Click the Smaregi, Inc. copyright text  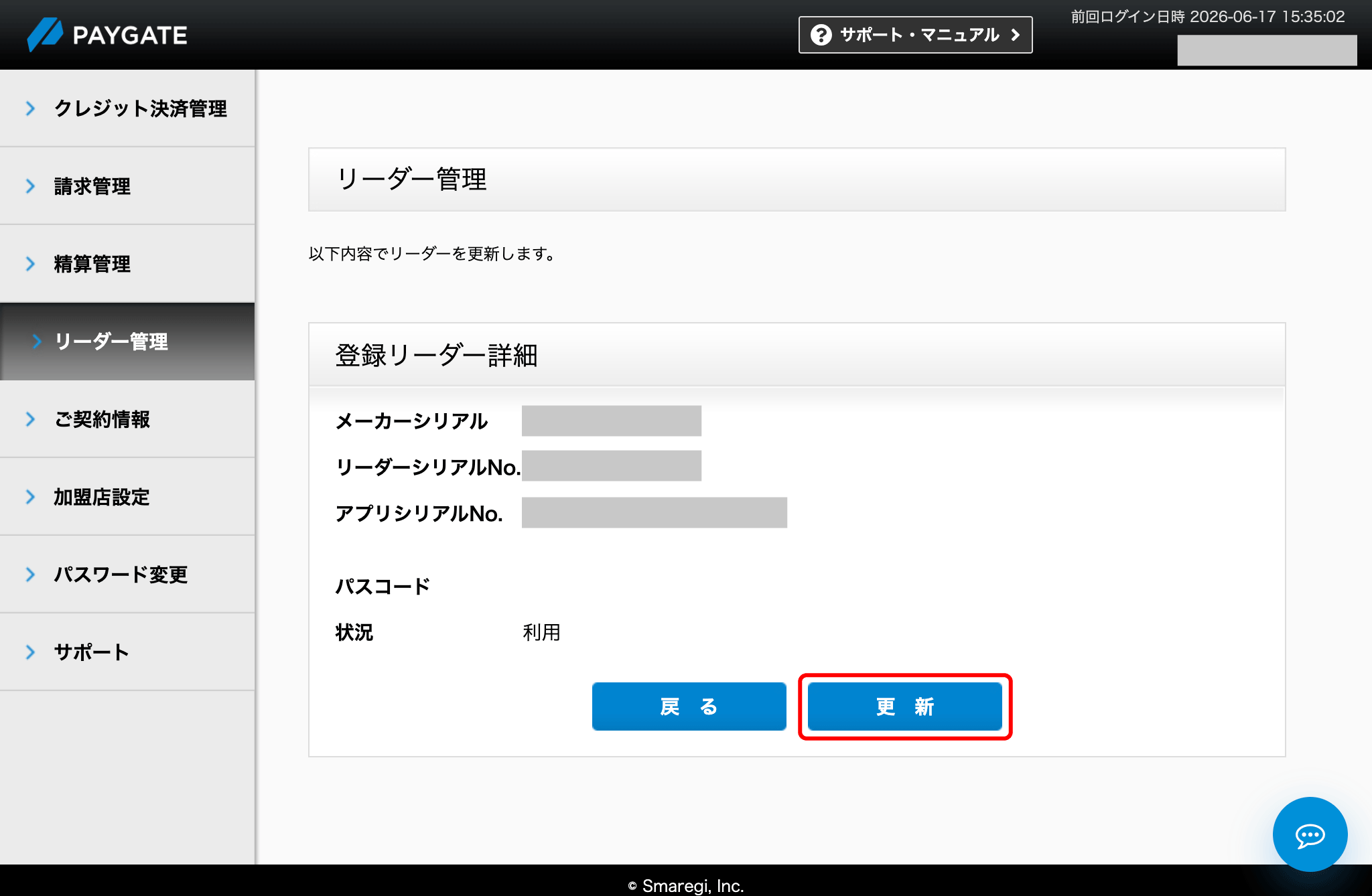(686, 885)
